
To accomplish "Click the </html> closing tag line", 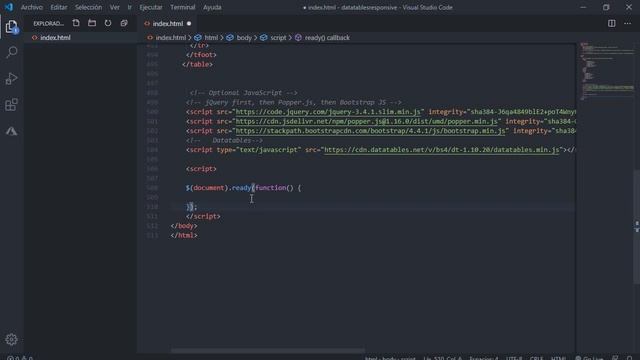I will [x=184, y=235].
